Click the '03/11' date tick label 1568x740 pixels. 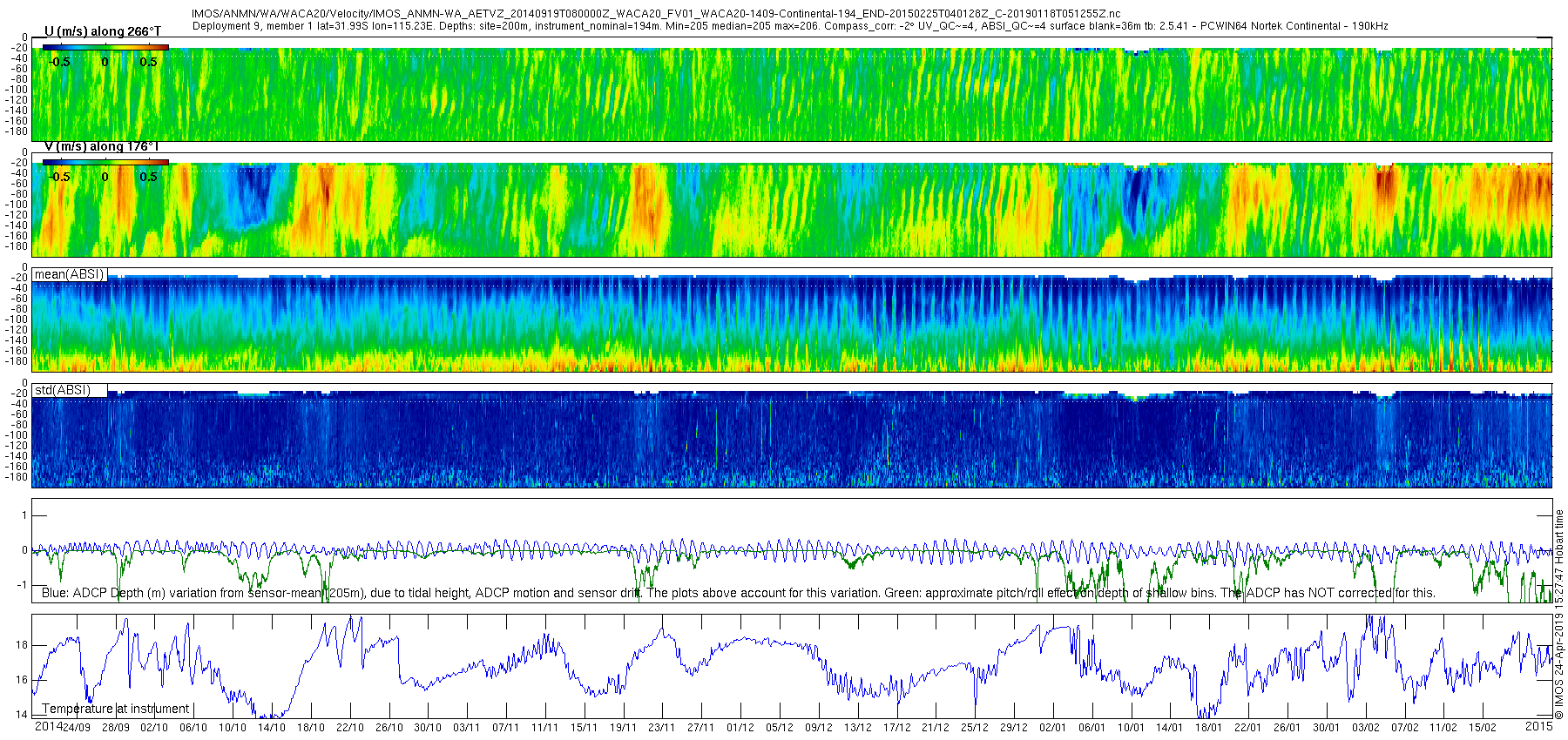point(467,727)
